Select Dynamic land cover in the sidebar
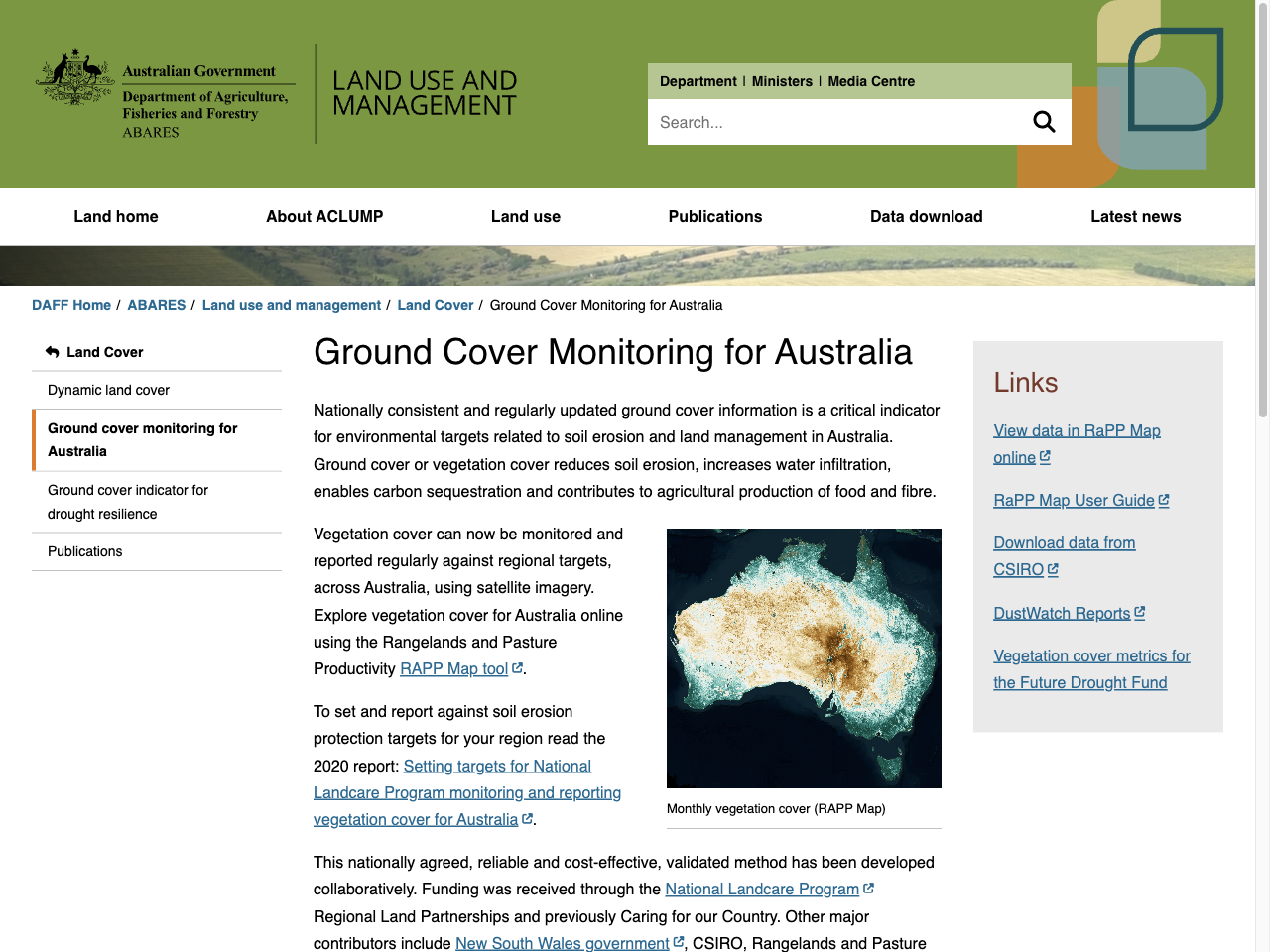The height and width of the screenshot is (952, 1270). [108, 390]
